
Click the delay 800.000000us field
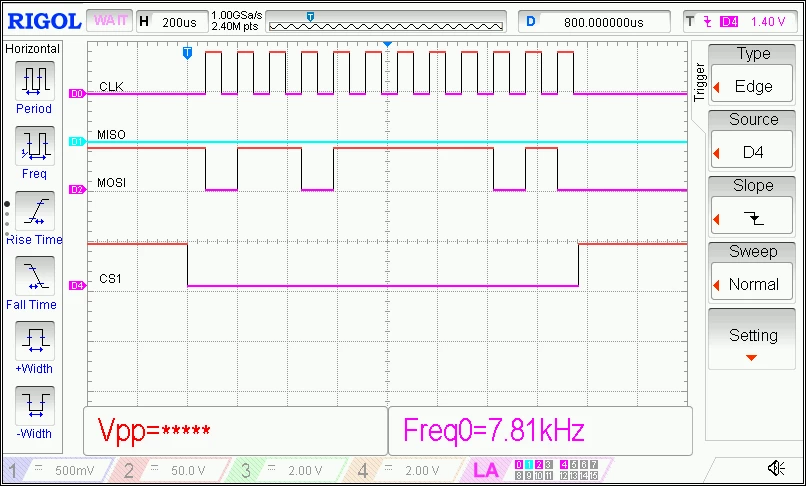594,22
